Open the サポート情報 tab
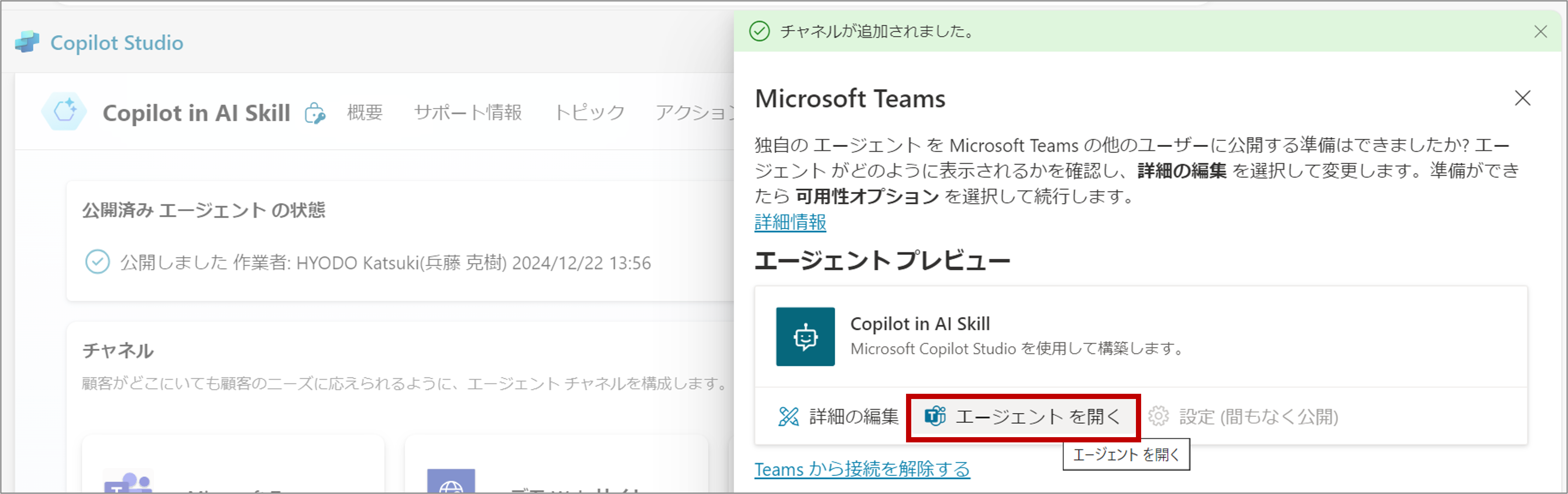This screenshot has width=1568, height=494. [x=468, y=113]
